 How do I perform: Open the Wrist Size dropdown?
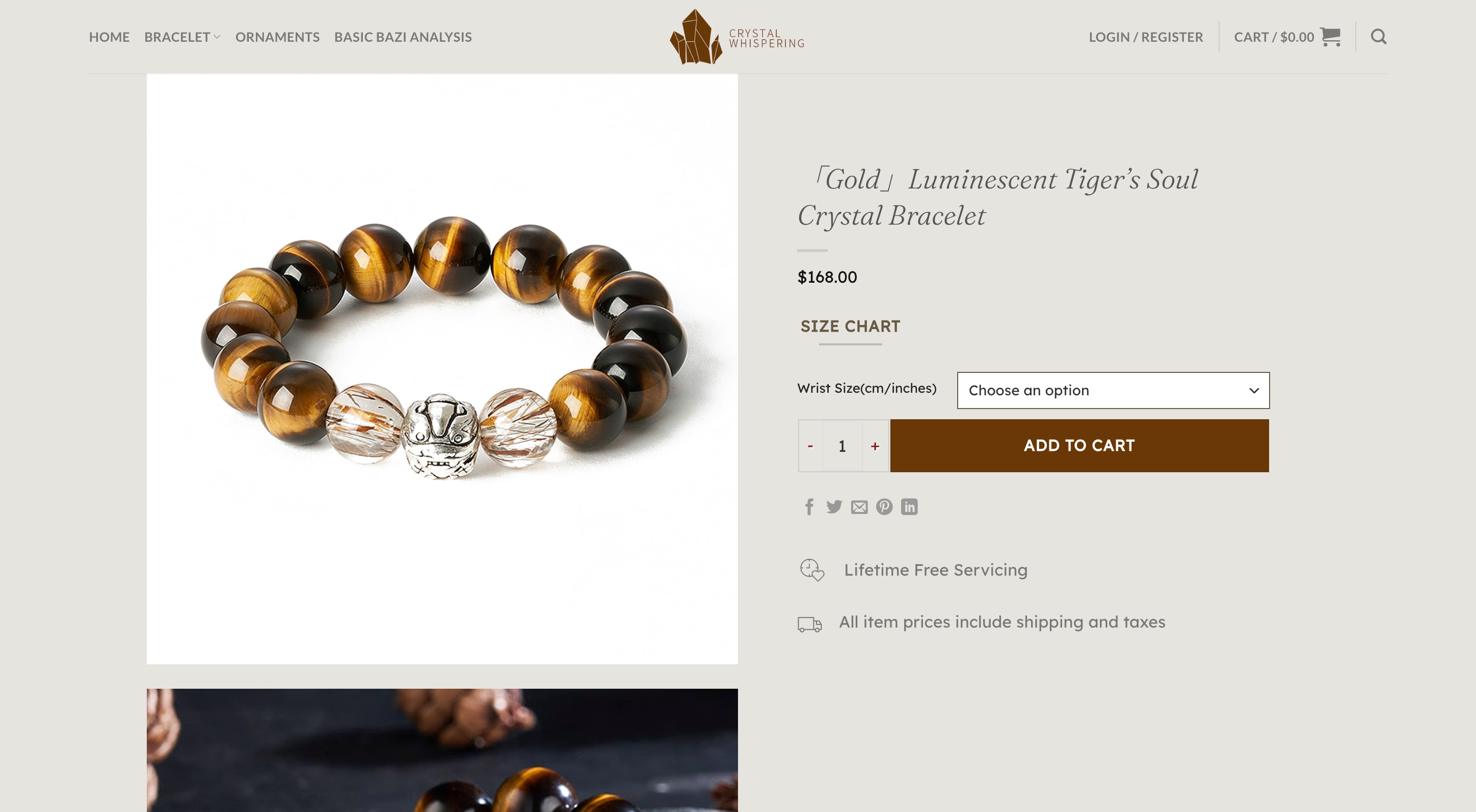[1113, 390]
